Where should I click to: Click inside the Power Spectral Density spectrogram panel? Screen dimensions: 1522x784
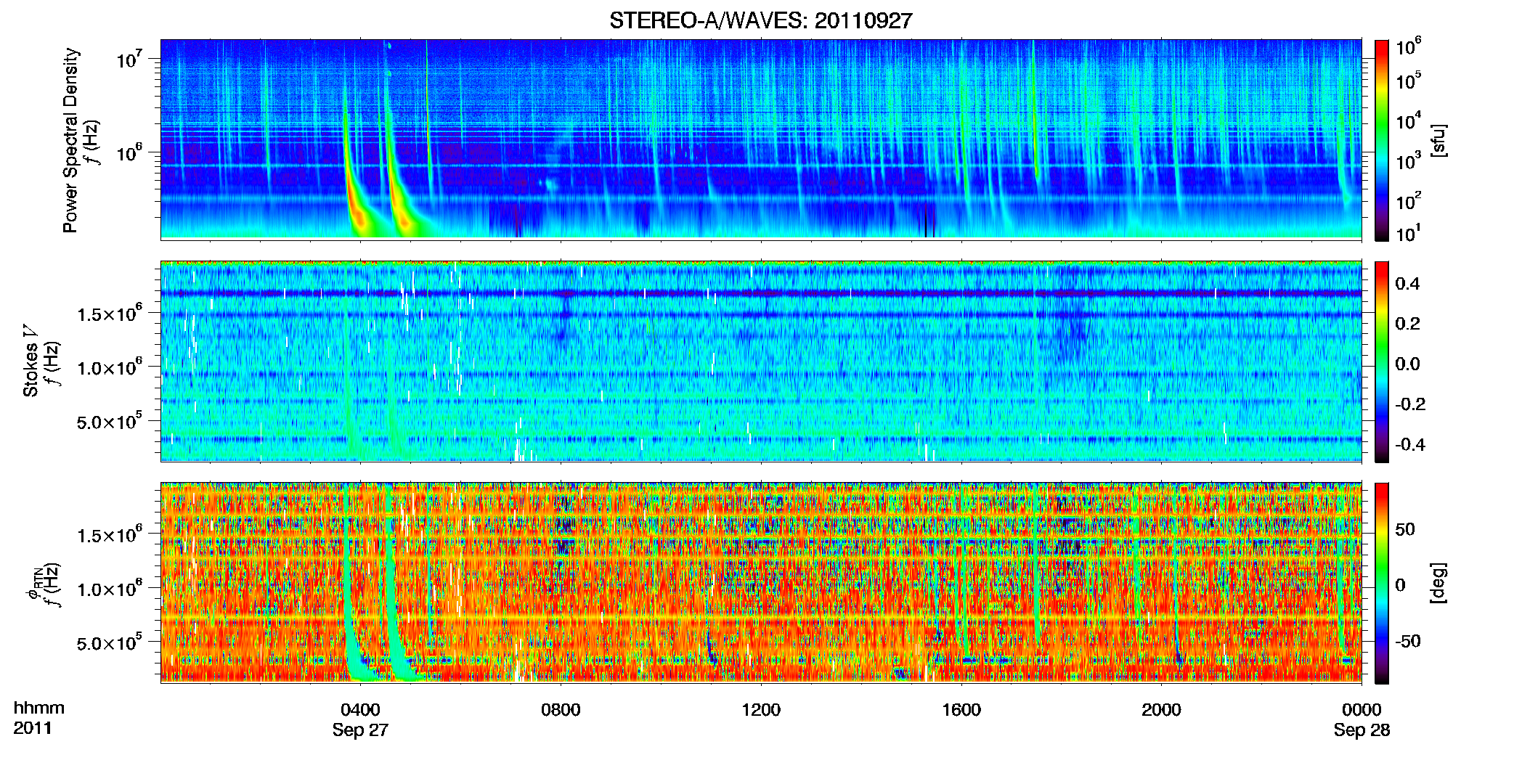pos(761,139)
